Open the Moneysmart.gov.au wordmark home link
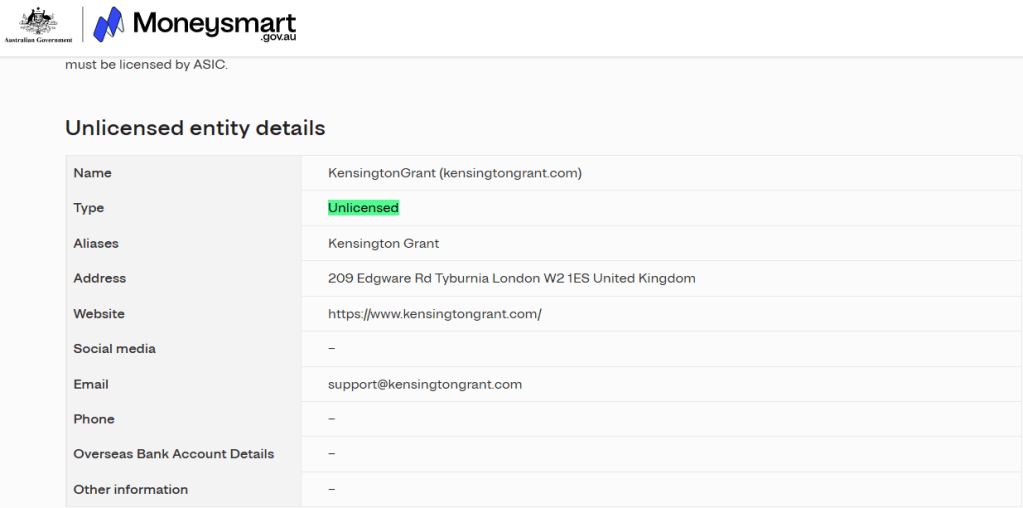 point(214,24)
